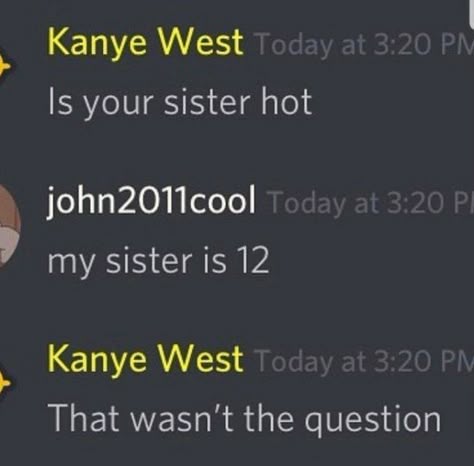
Task: Open Kanye West's star avatar on first message
Action: click(5, 67)
